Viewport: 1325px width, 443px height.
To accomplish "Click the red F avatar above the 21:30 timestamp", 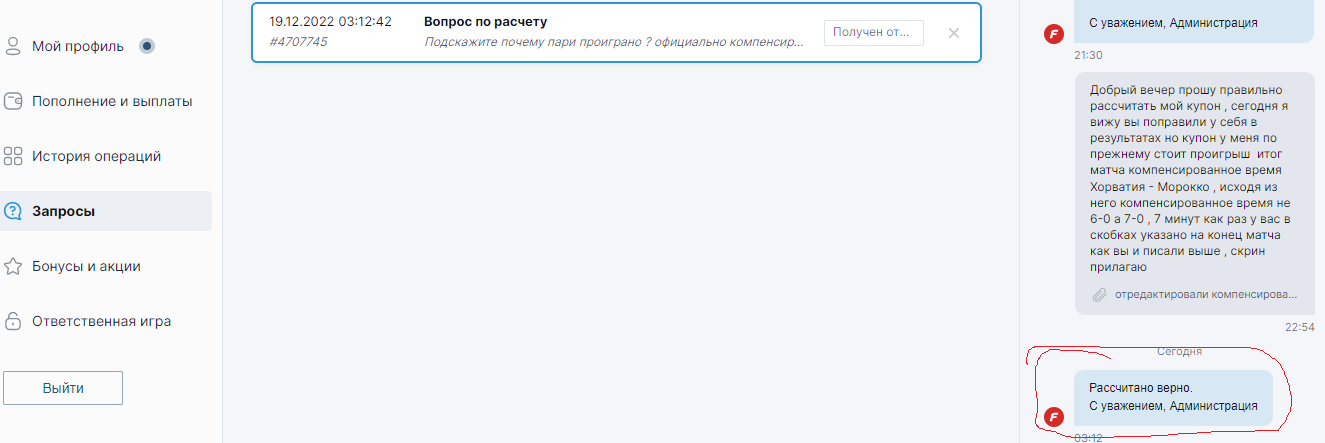I will coord(1052,34).
